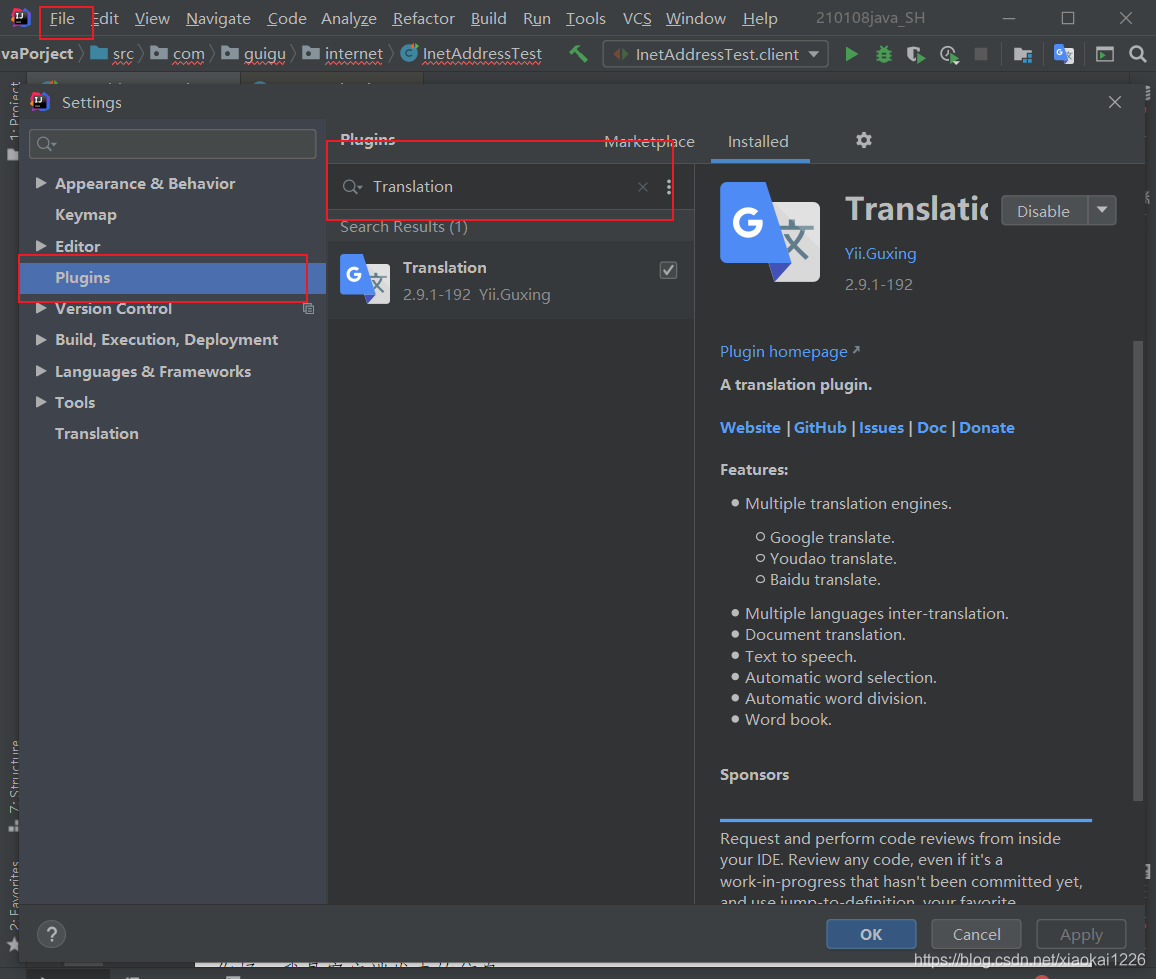Start debugging with the bug icon
The width and height of the screenshot is (1156, 979).
[883, 54]
